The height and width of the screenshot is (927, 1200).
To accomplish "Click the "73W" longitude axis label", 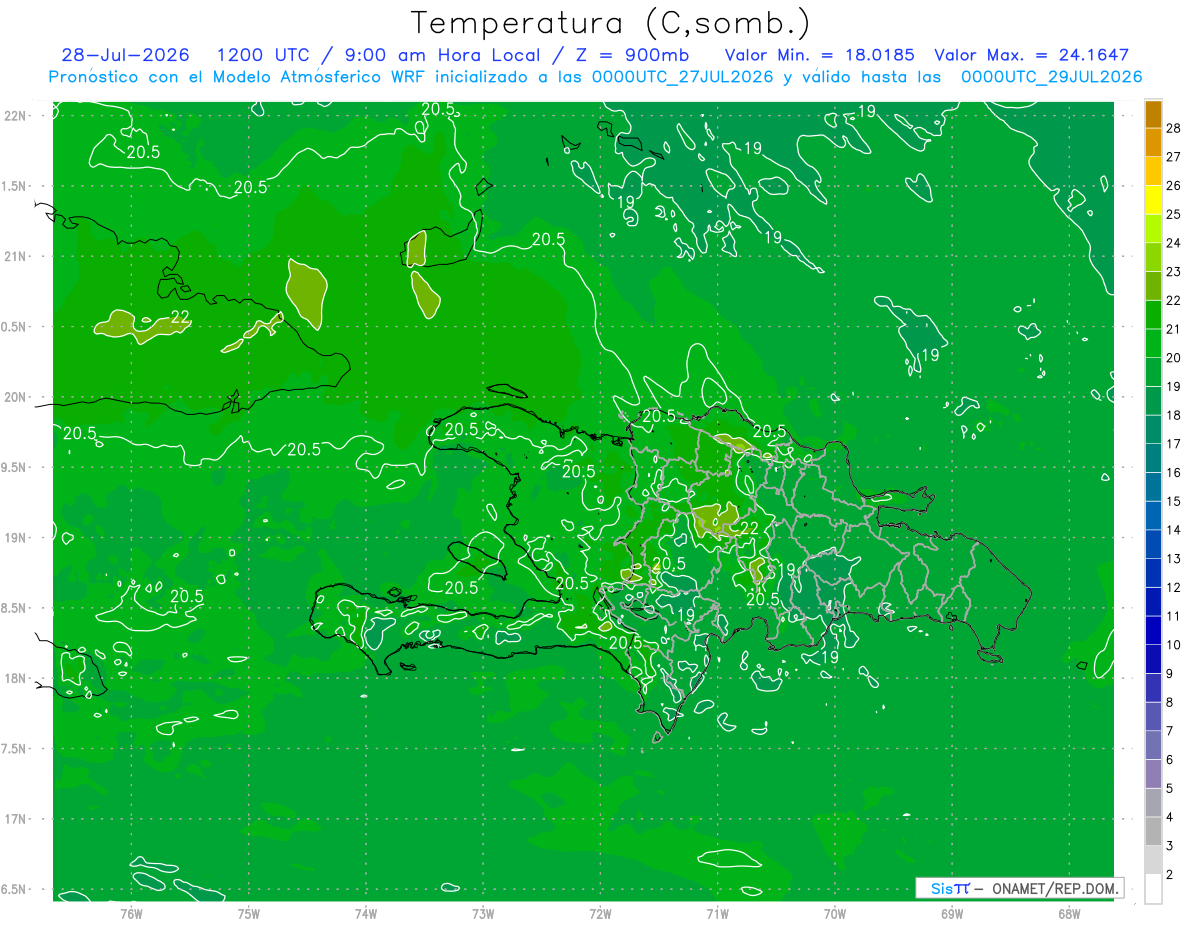I will point(484,913).
